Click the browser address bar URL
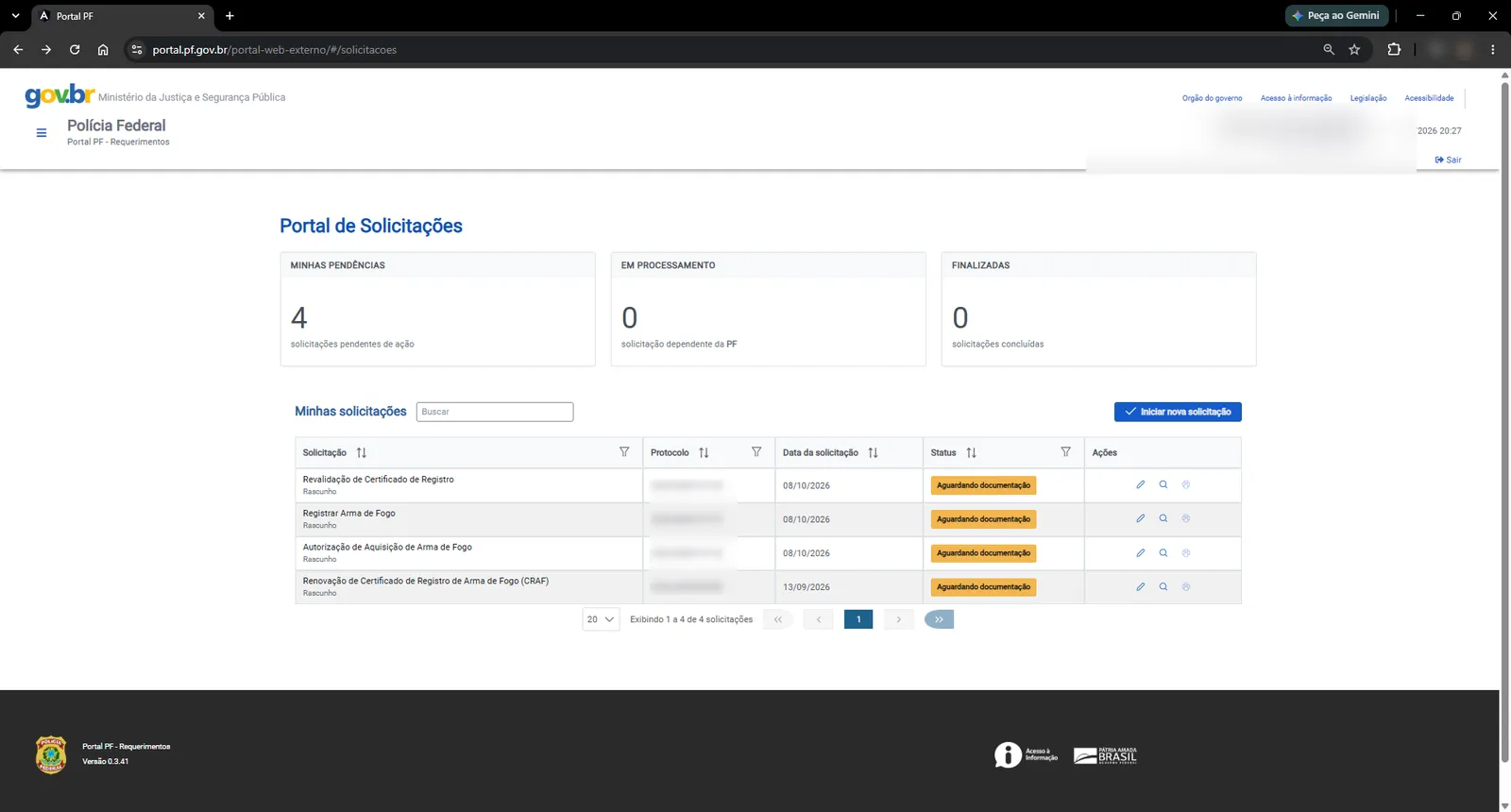The image size is (1511, 812). click(x=275, y=50)
